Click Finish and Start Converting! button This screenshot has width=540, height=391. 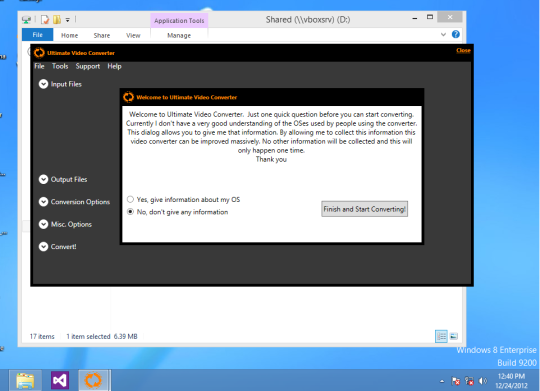click(364, 209)
